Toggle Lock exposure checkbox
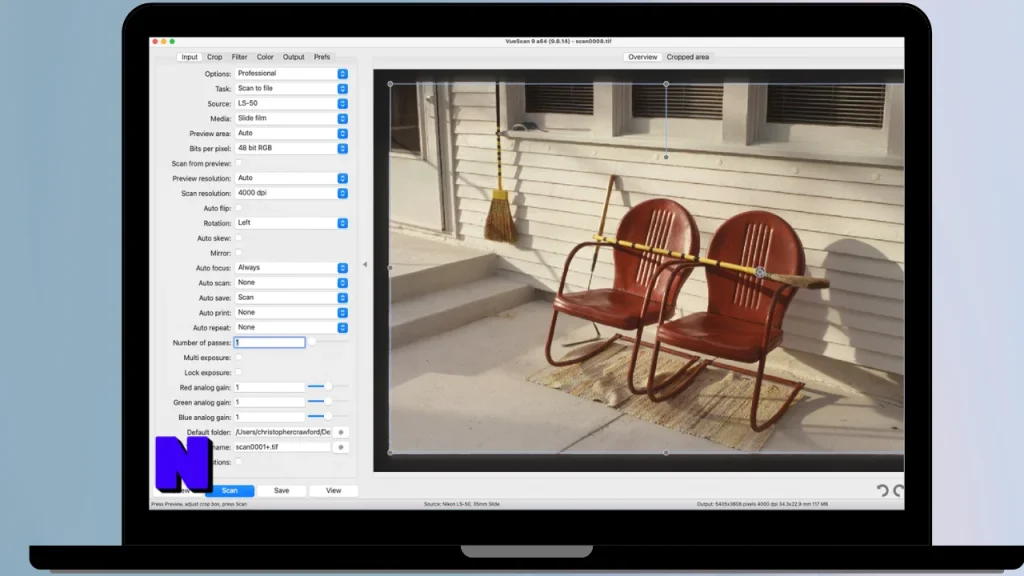 [238, 372]
